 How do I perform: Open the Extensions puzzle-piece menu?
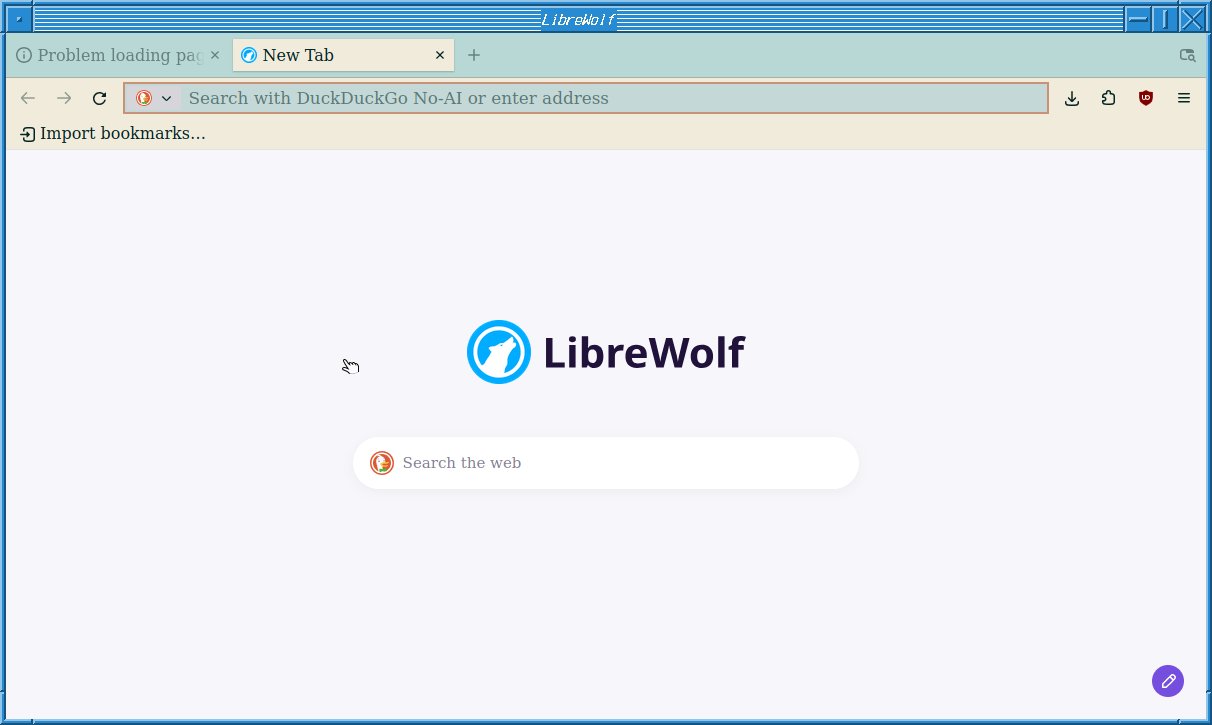click(x=1109, y=98)
